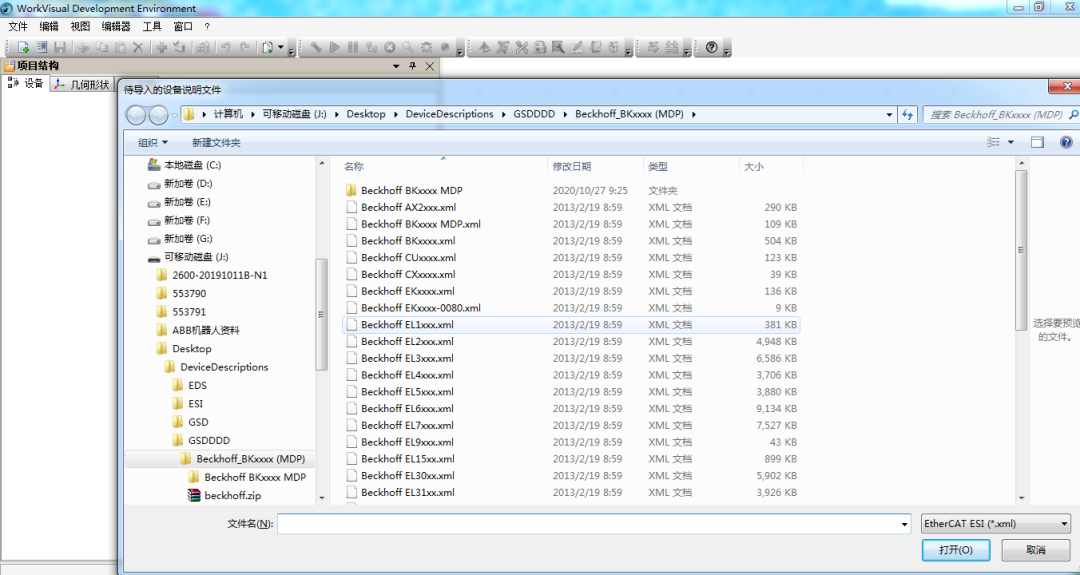The height and width of the screenshot is (575, 1080).
Task: Open the view mode dropdown arrow
Action: coord(1011,143)
